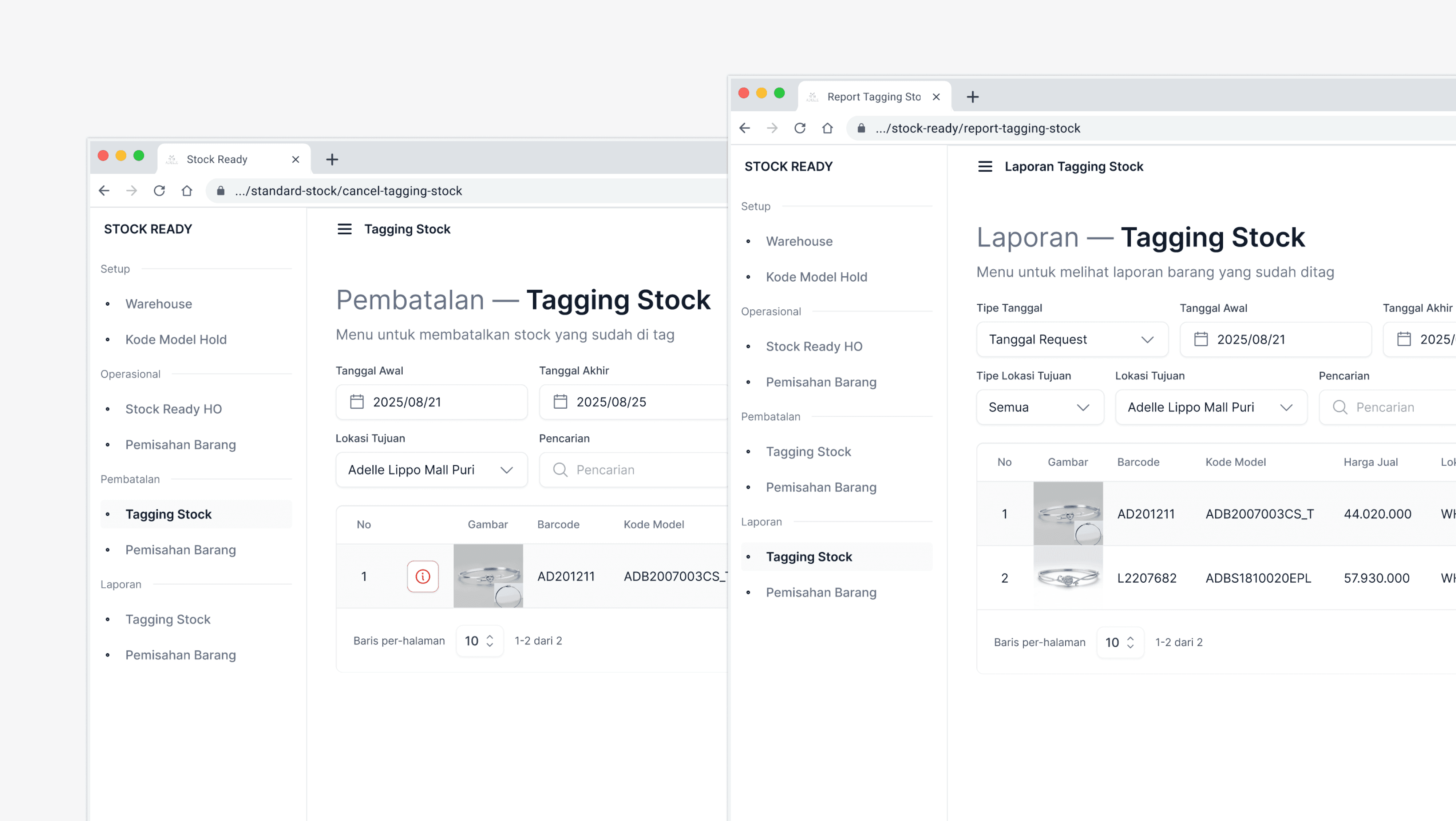This screenshot has height=821, width=1456.
Task: Click home icon in cancel-tagging-stock browser
Action: (186, 191)
